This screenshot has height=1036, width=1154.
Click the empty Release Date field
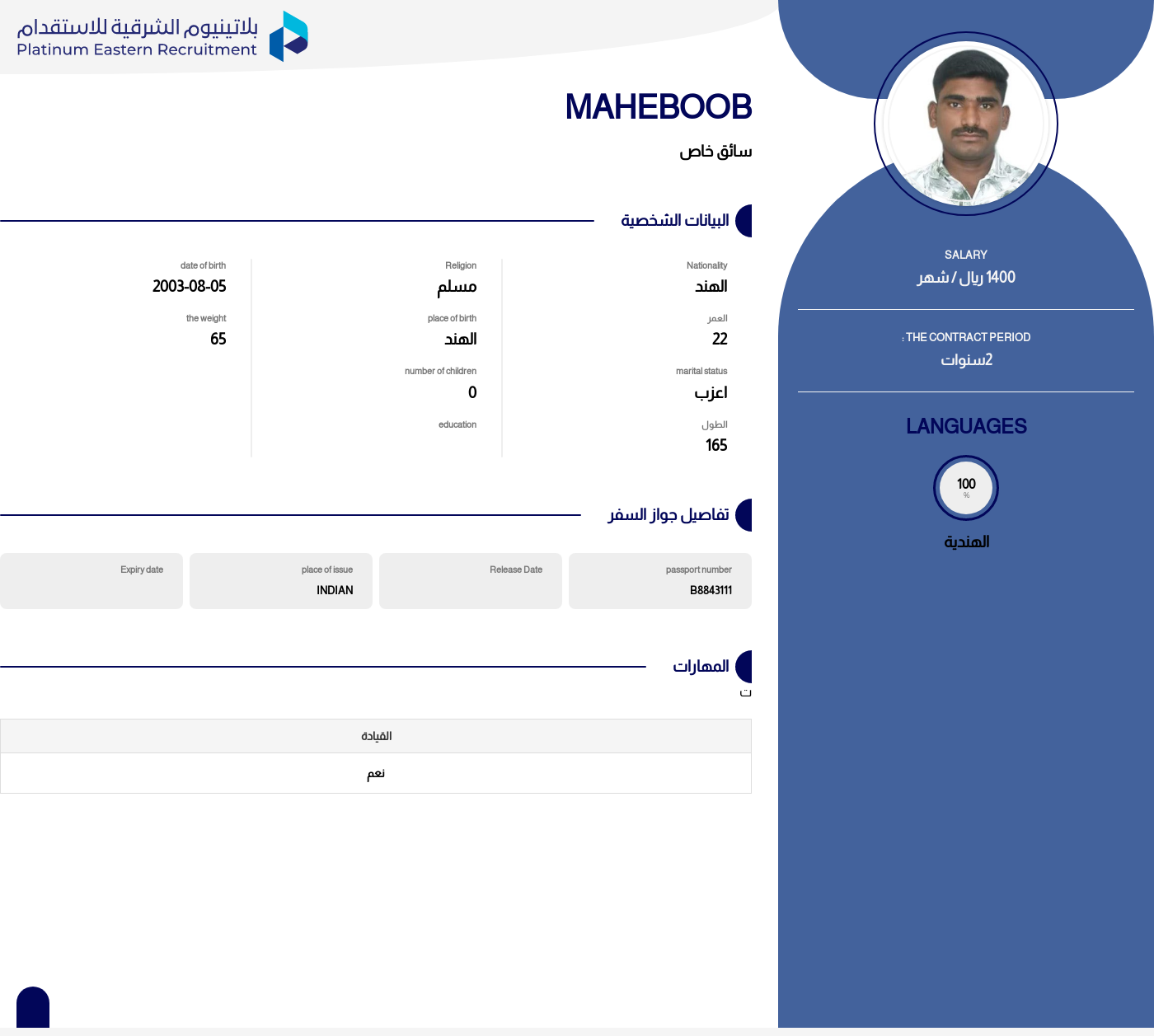pos(471,581)
